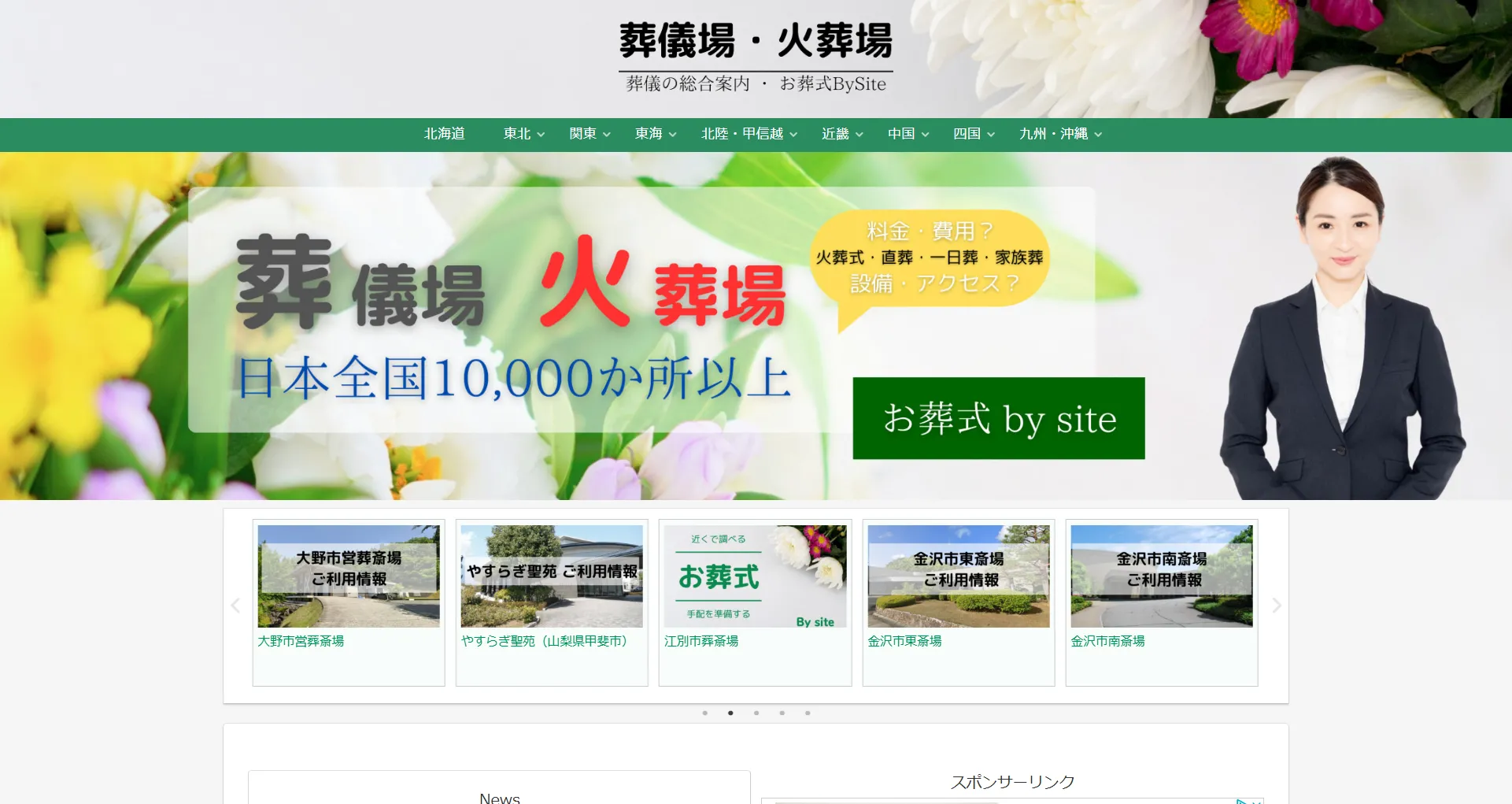
Task: Click the 葬儀場・火葬場 site title
Action: (756, 41)
